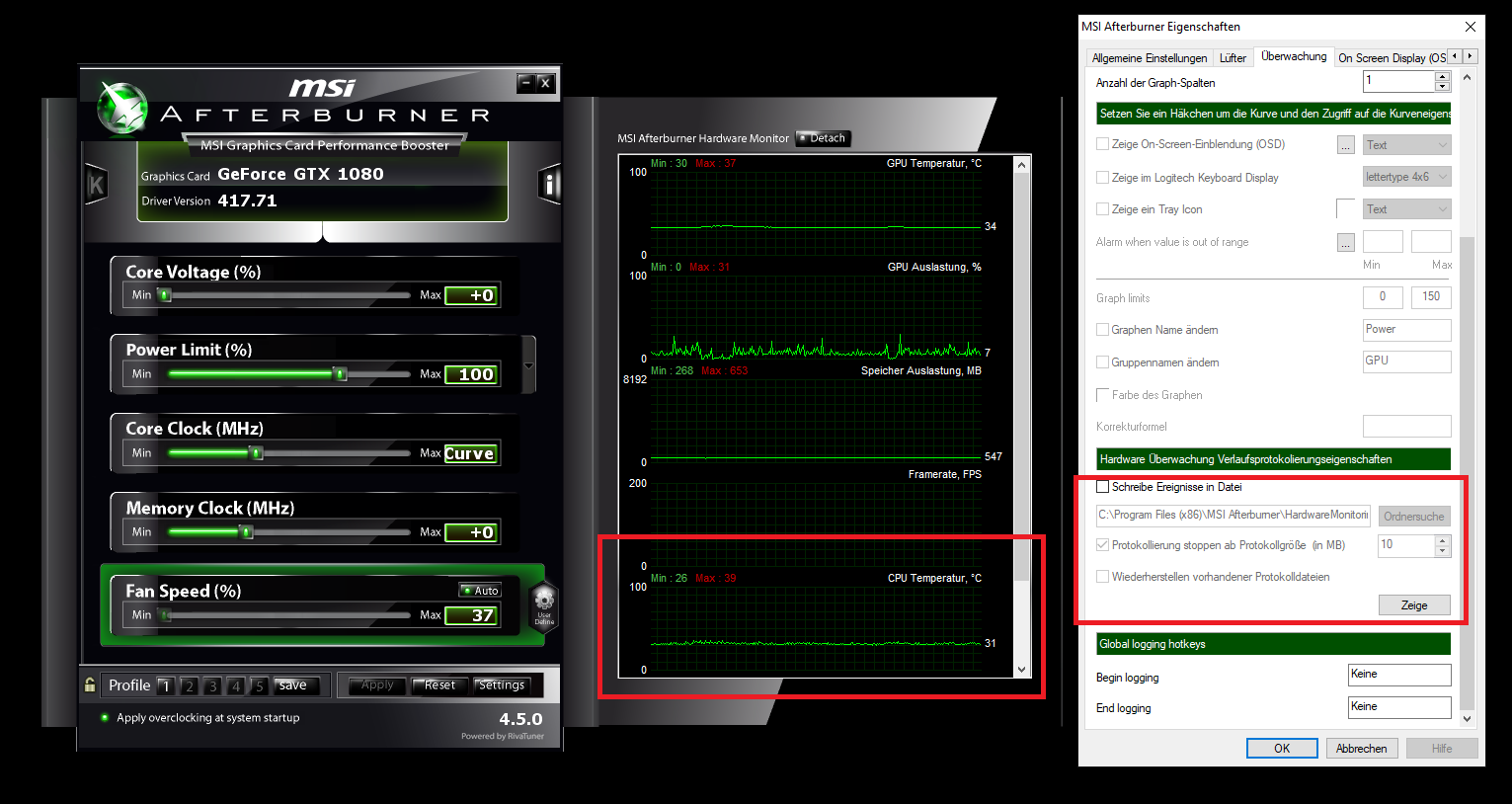The image size is (1512, 804).
Task: Tick Farbe des Graphen checkbox
Action: [1102, 395]
